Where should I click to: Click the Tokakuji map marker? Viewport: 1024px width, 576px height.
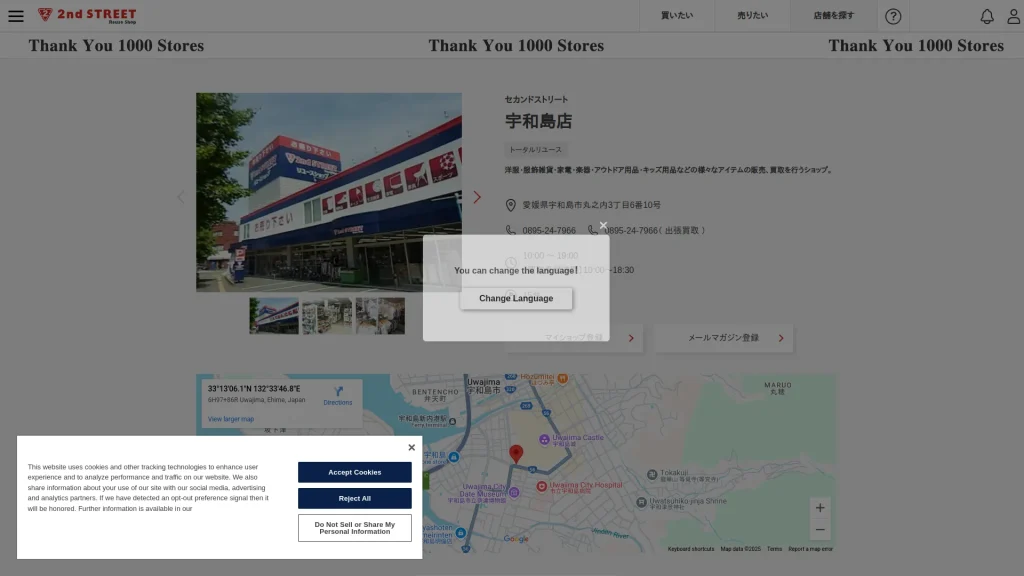pos(652,475)
